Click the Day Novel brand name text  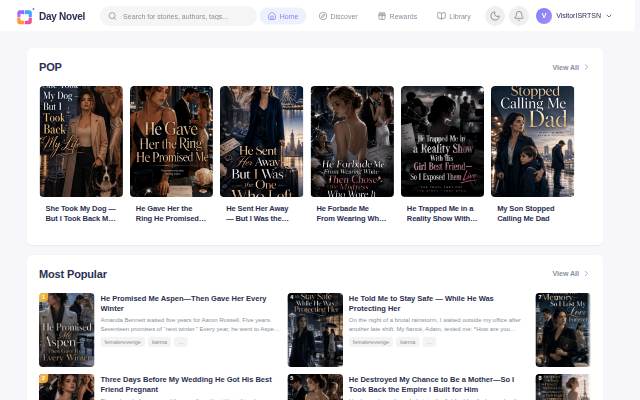point(62,16)
